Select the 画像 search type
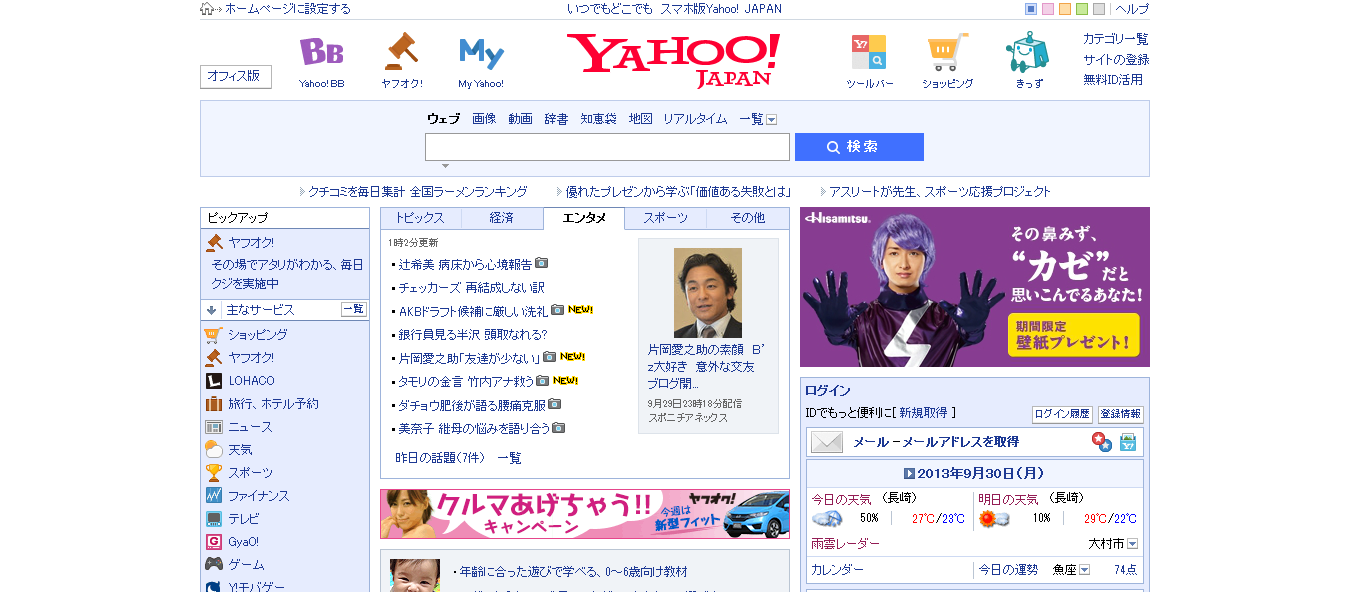This screenshot has width=1349, height=592. click(x=484, y=119)
